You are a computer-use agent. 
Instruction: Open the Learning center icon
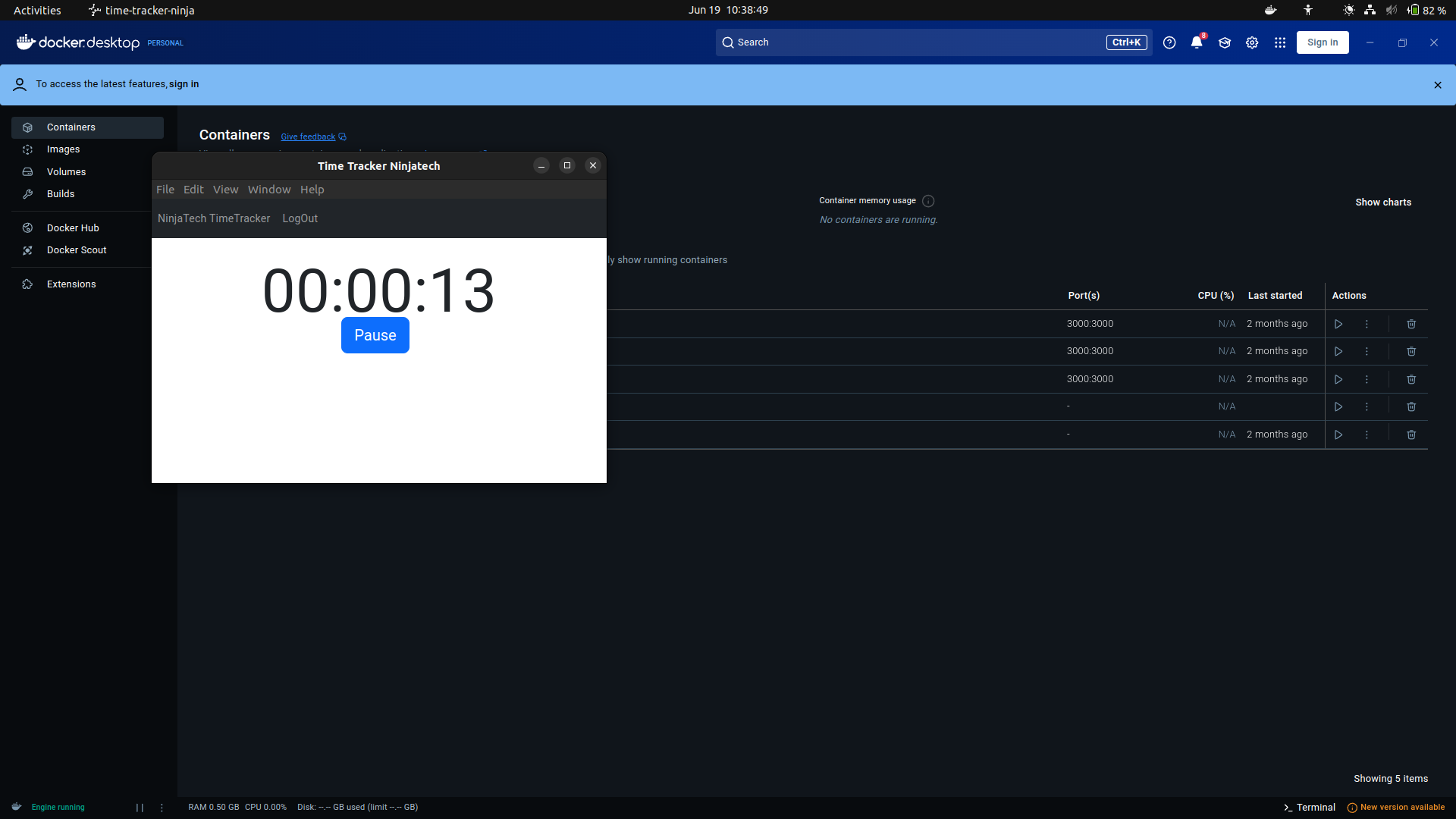(1224, 42)
